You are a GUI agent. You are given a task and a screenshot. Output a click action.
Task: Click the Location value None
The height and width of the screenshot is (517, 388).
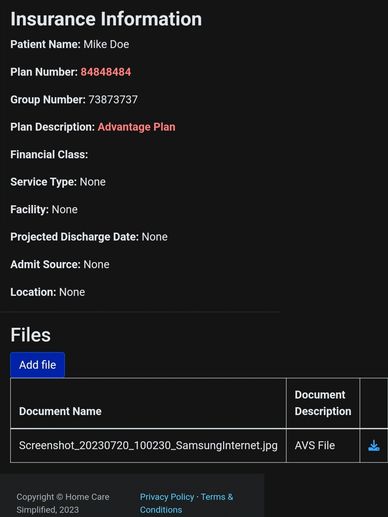tap(72, 292)
